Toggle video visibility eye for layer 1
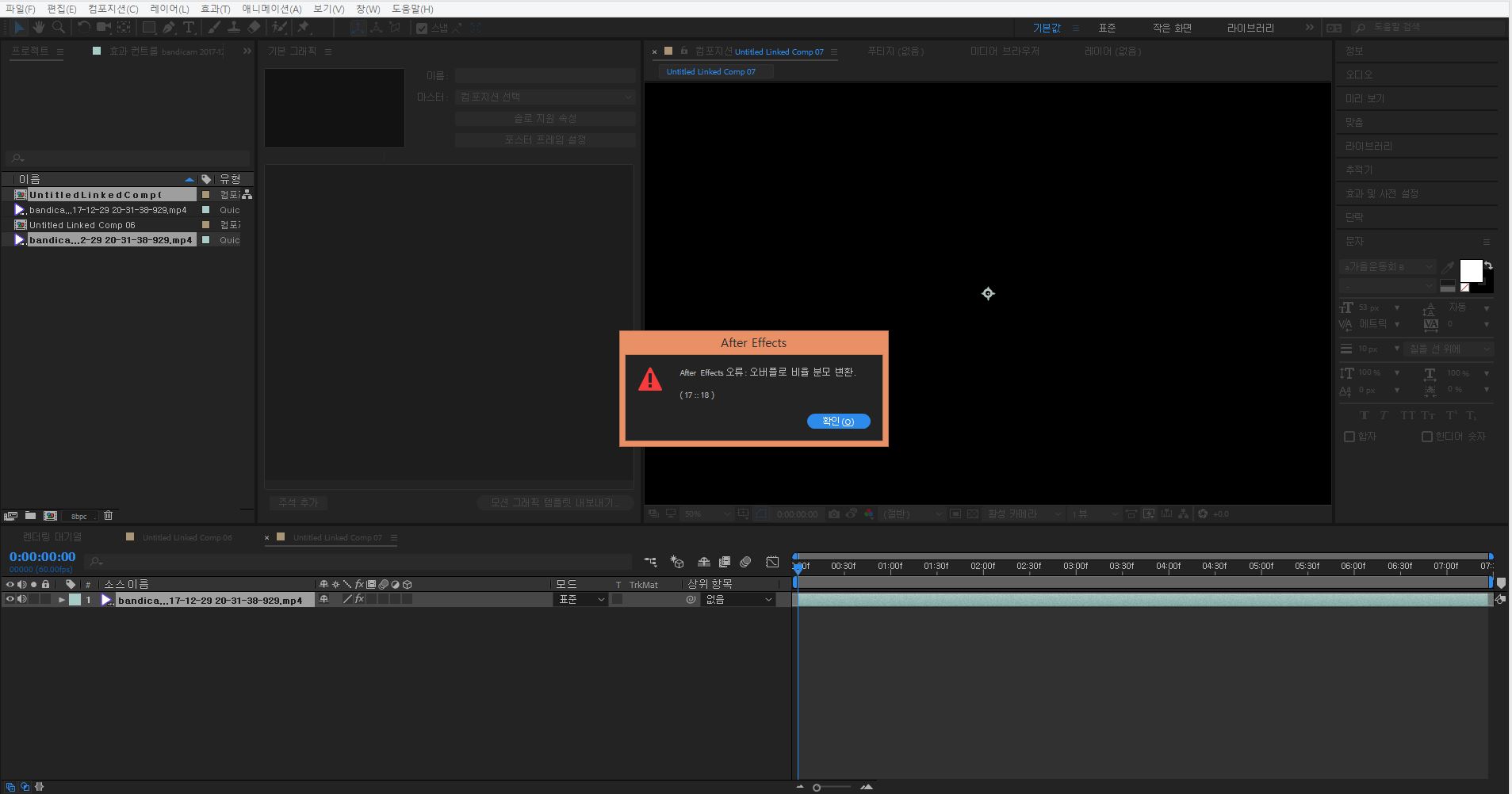Viewport: 1512px width, 794px height. [x=10, y=600]
